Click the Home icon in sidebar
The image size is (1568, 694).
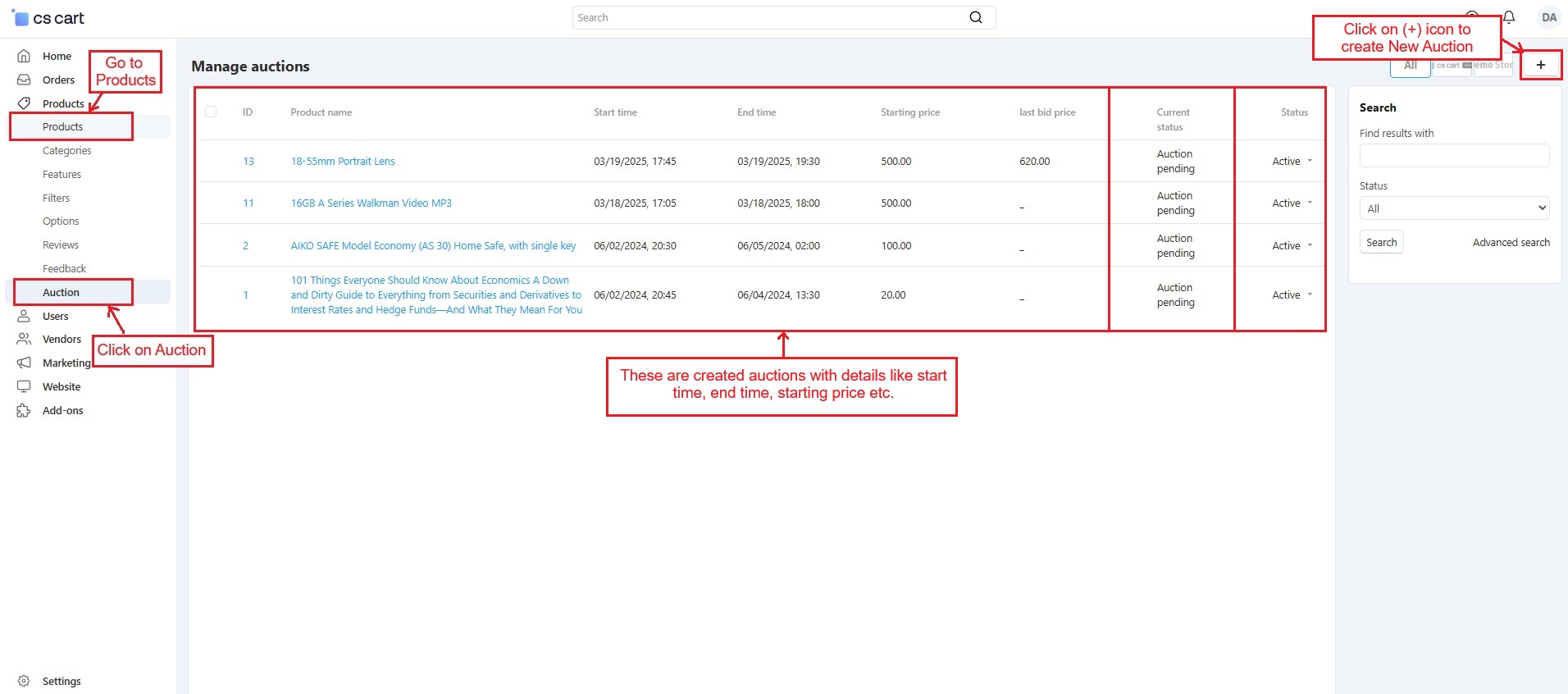click(24, 56)
